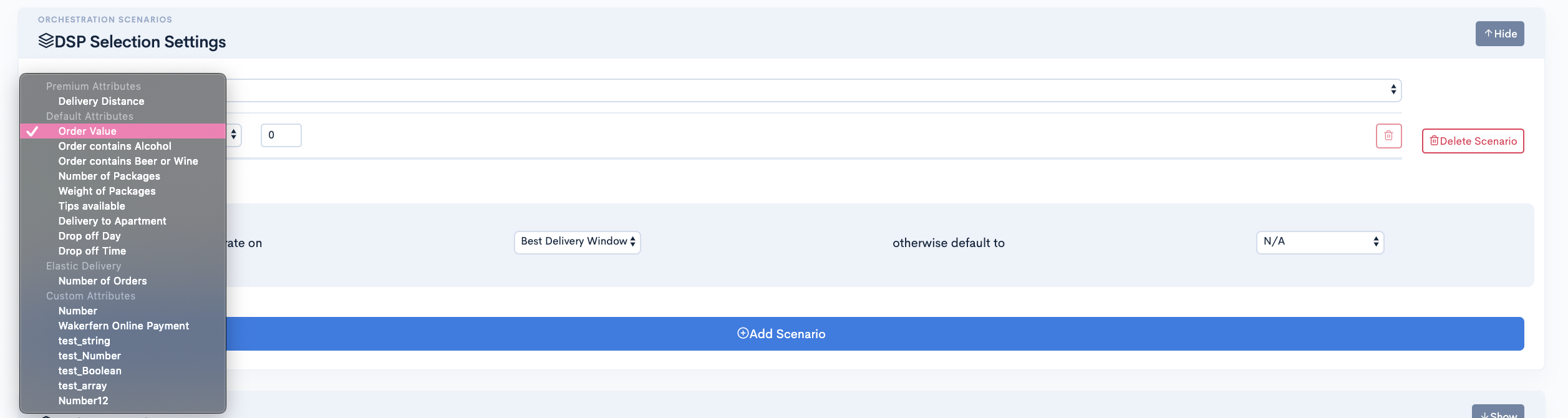
Task: Select Wakerfern Online Payment custom attribute
Action: pos(123,326)
